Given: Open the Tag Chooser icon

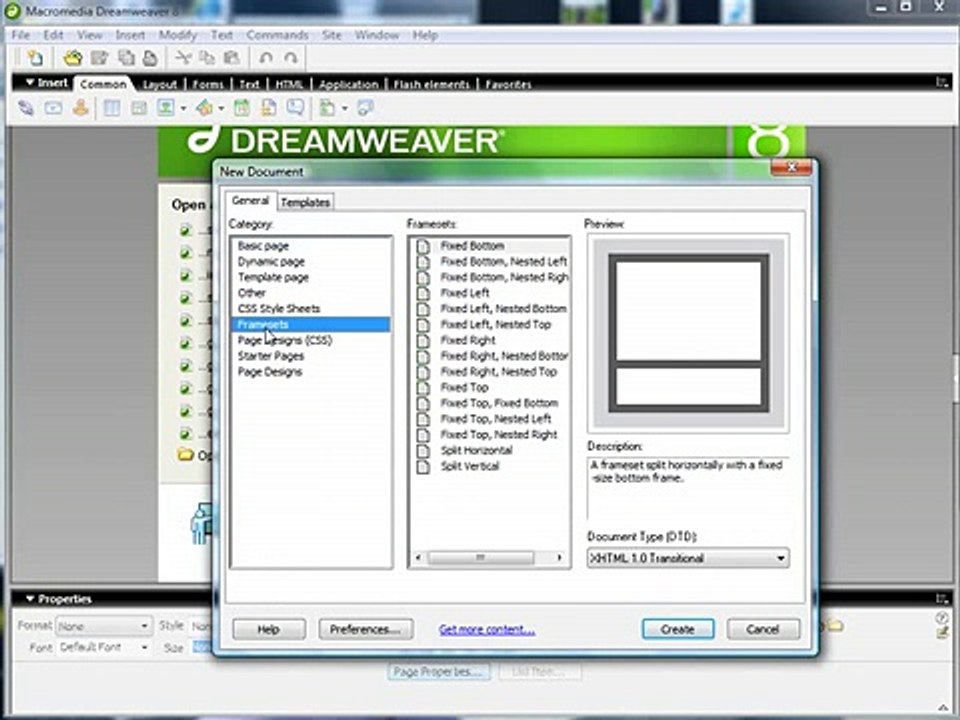Looking at the screenshot, I should coord(365,108).
